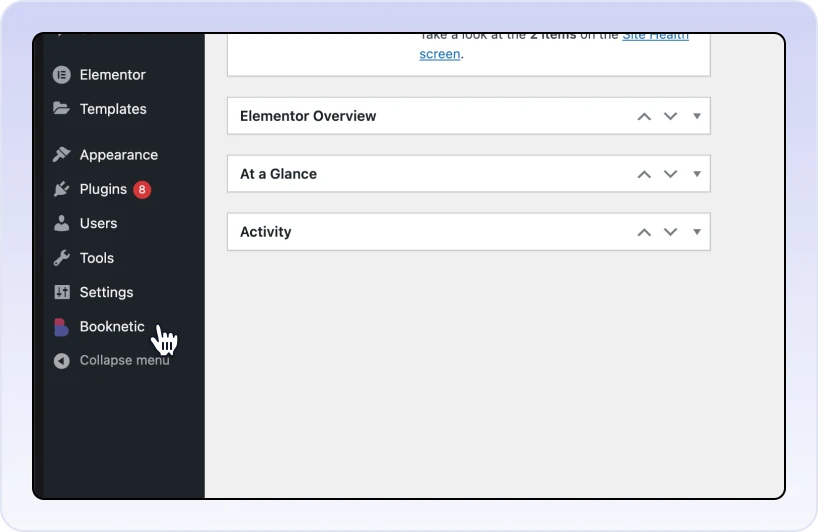
Task: Move At a Glance widget up
Action: pyautogui.click(x=644, y=174)
